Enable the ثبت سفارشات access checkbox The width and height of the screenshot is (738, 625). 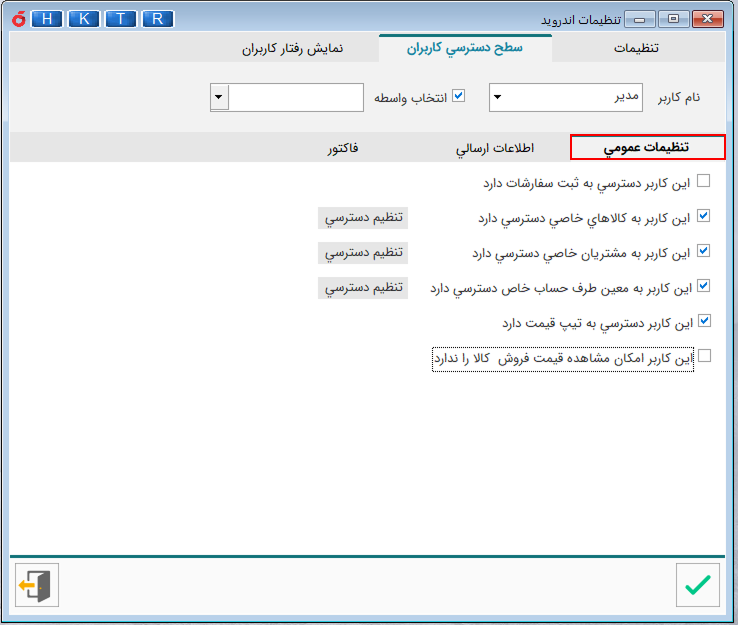[704, 182]
